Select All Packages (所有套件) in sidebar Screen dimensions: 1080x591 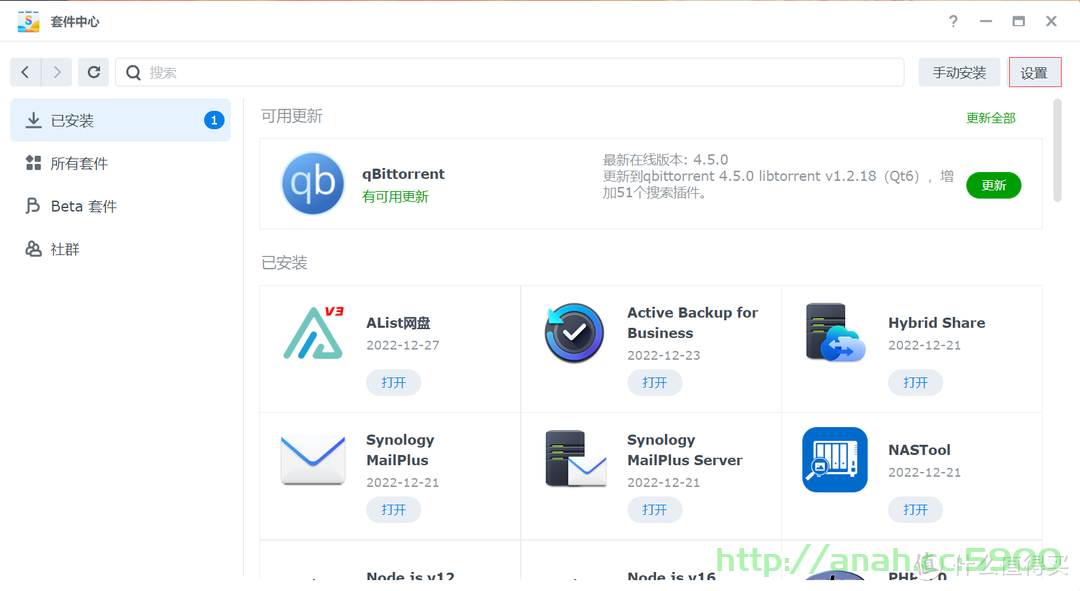click(x=121, y=163)
